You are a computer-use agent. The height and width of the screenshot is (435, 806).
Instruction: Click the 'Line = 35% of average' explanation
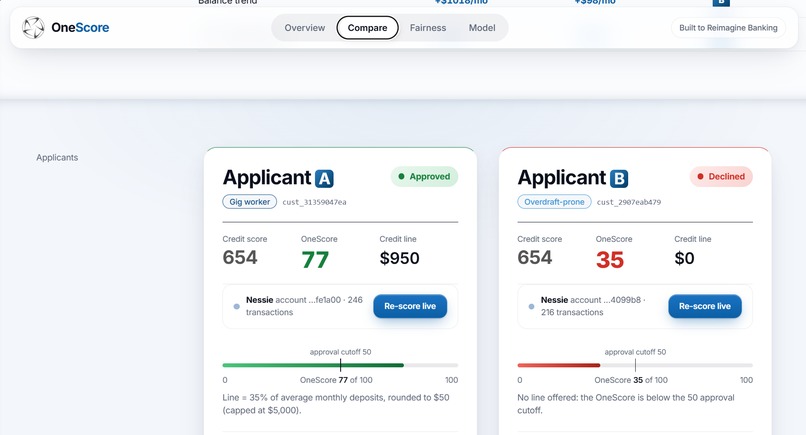click(336, 404)
